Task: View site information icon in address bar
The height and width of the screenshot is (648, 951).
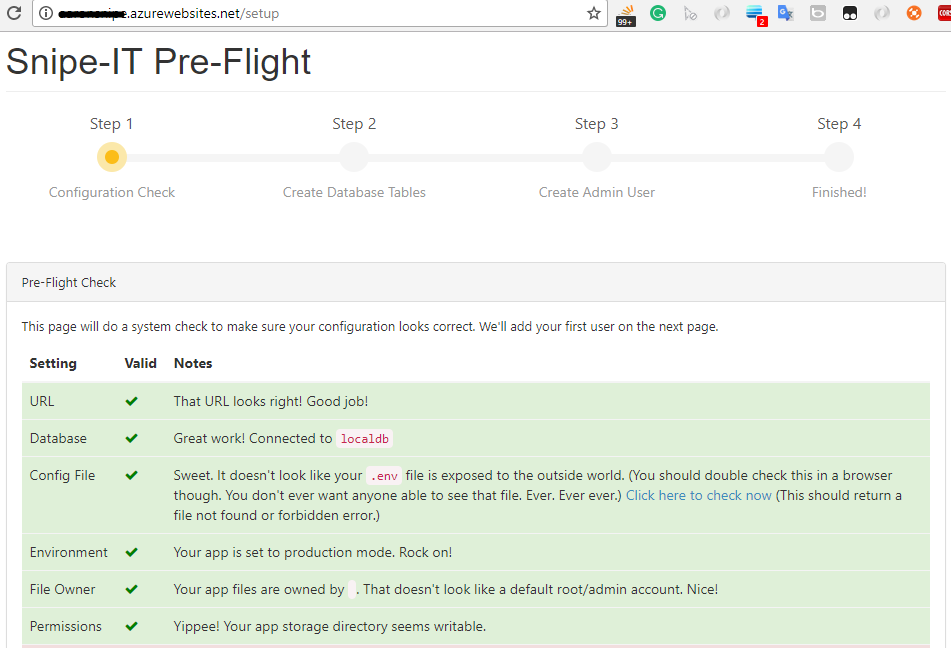Action: tap(46, 13)
